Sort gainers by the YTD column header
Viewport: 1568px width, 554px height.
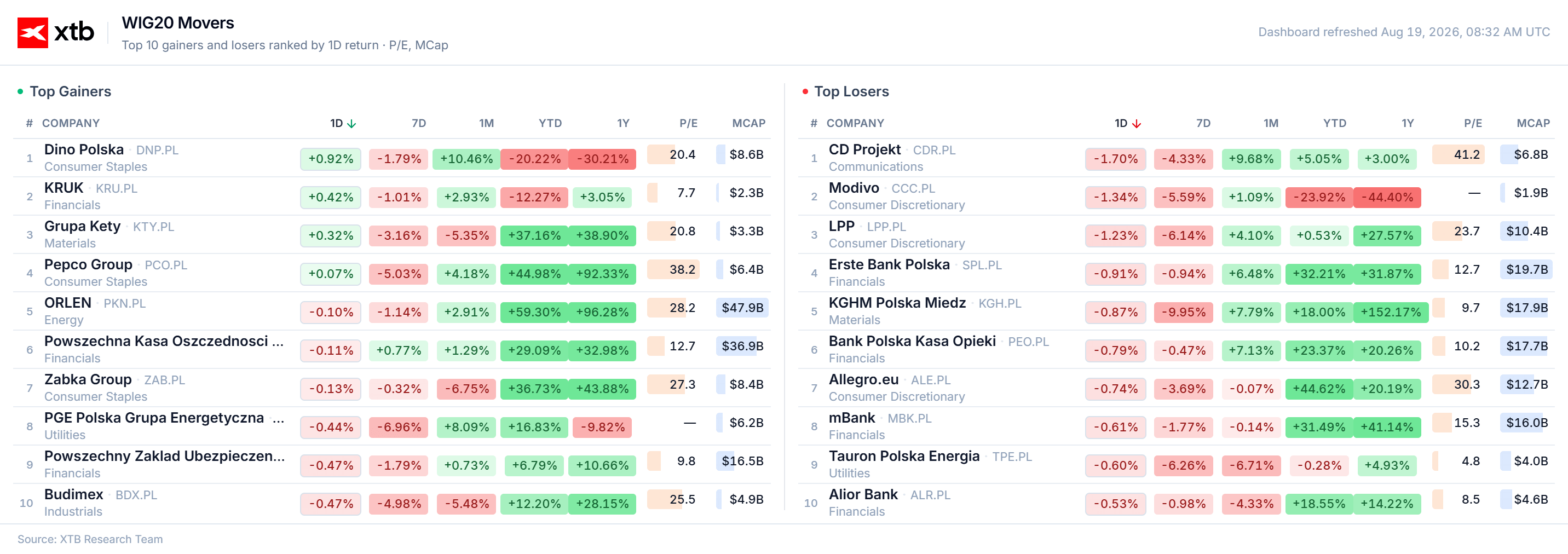(x=550, y=124)
